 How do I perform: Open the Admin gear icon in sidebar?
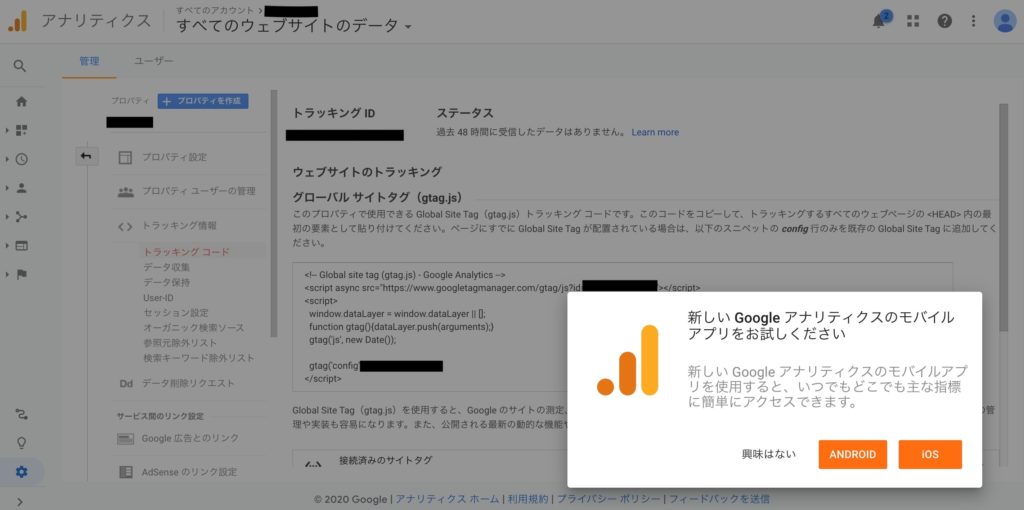[21, 472]
